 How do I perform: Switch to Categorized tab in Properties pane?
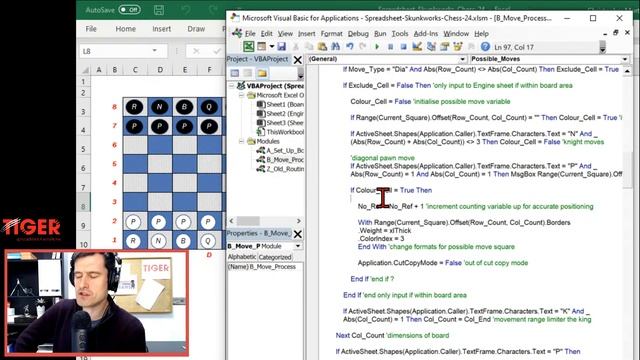pos(275,257)
